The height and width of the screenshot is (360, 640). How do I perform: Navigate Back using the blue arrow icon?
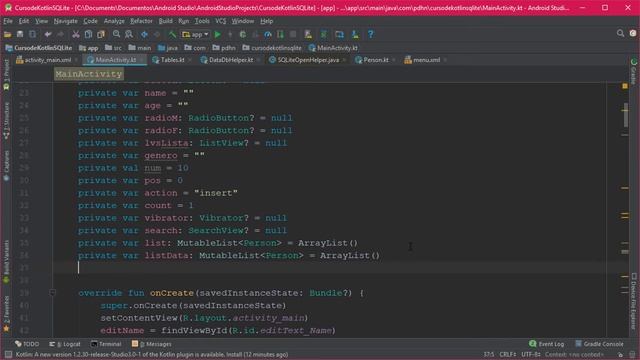point(144,34)
